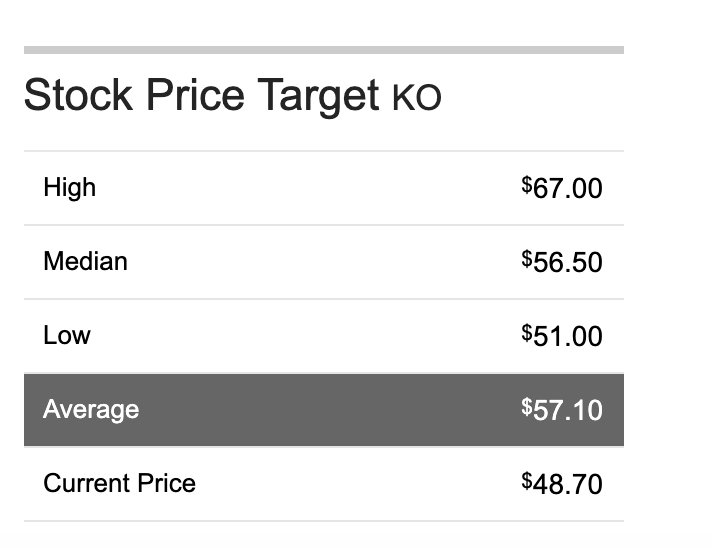Click the dark gap between Average and $57.10
Image resolution: width=712 pixels, height=548 pixels.
(x=330, y=410)
